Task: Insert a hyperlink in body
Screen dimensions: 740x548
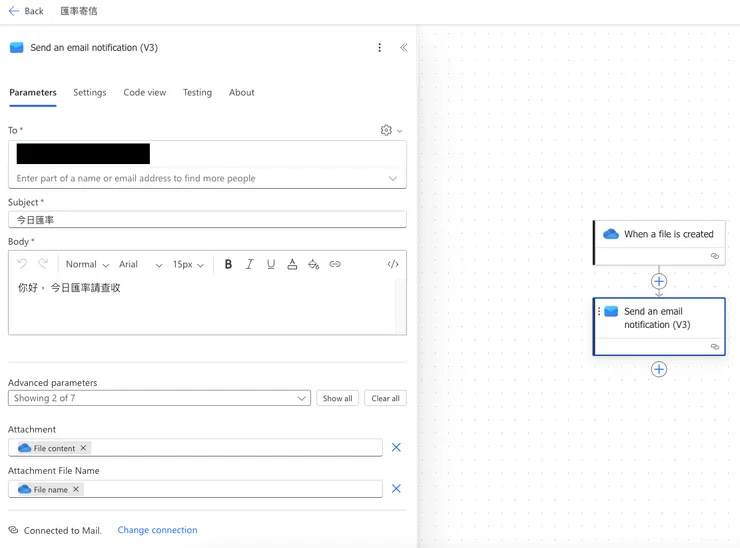Action: [x=335, y=264]
